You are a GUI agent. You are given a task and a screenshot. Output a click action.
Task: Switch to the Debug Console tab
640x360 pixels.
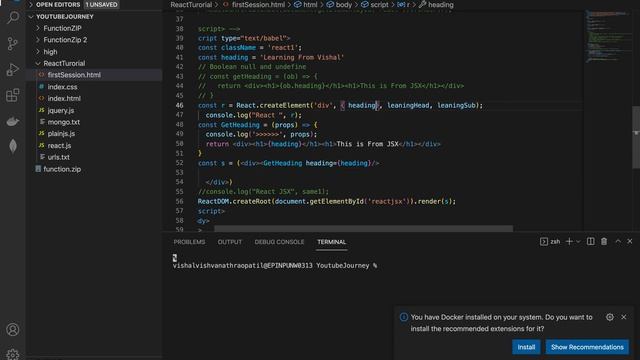click(x=280, y=242)
